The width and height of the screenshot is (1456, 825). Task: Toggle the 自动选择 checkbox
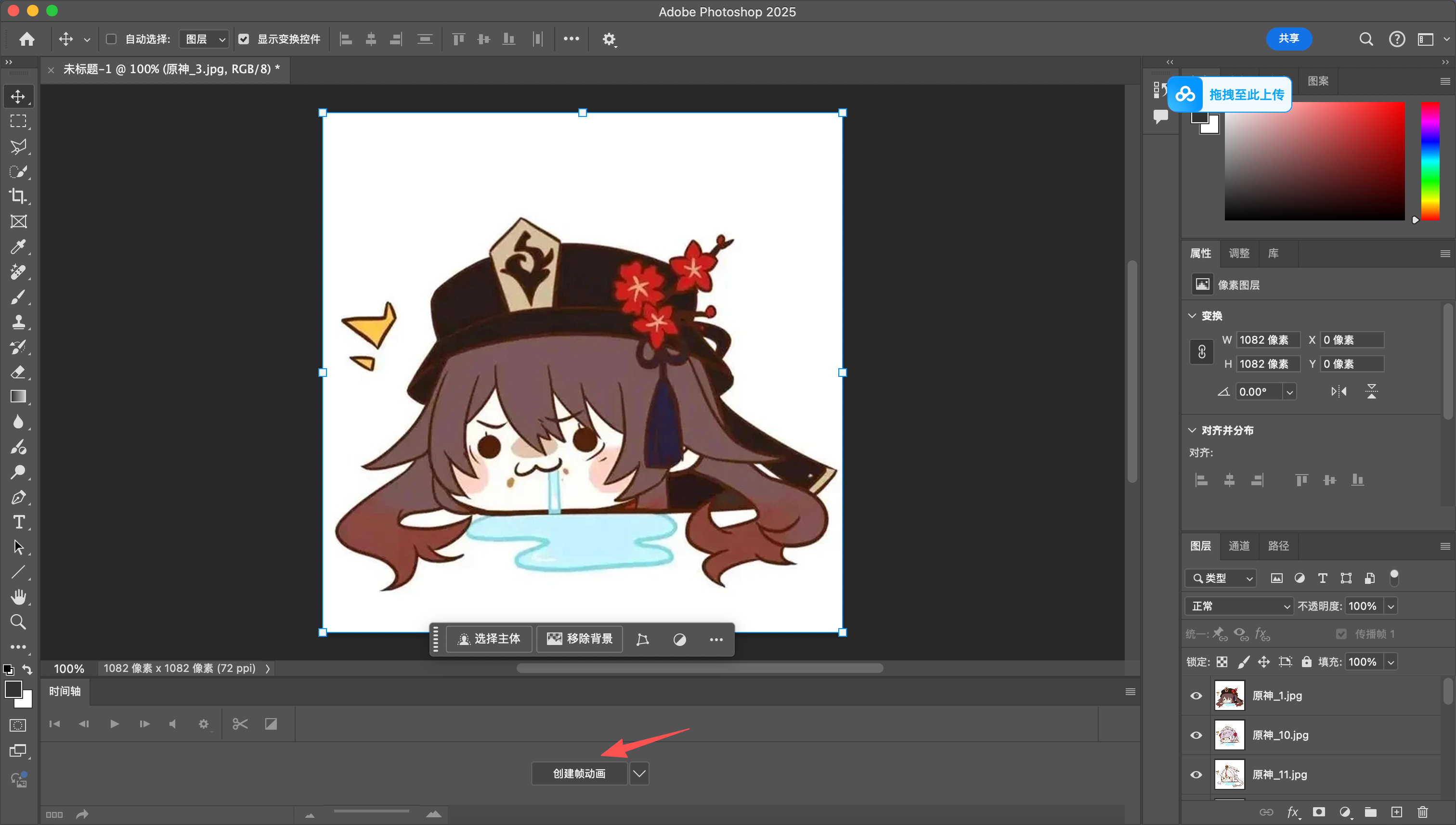[111, 39]
